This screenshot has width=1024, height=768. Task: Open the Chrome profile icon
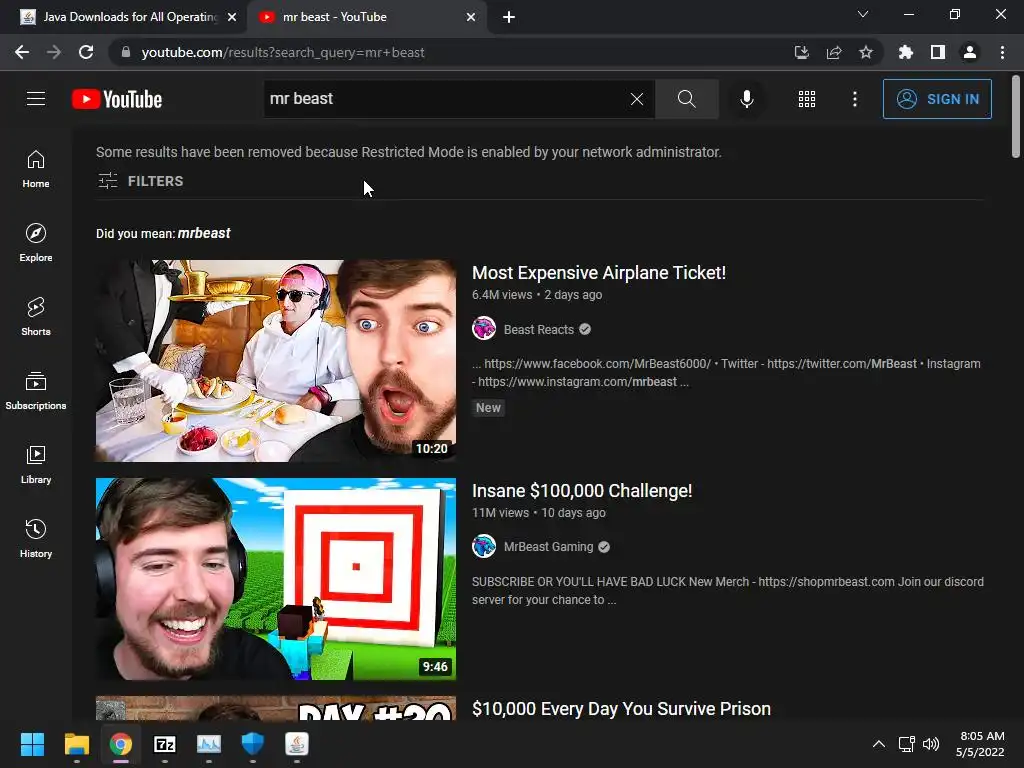point(970,52)
